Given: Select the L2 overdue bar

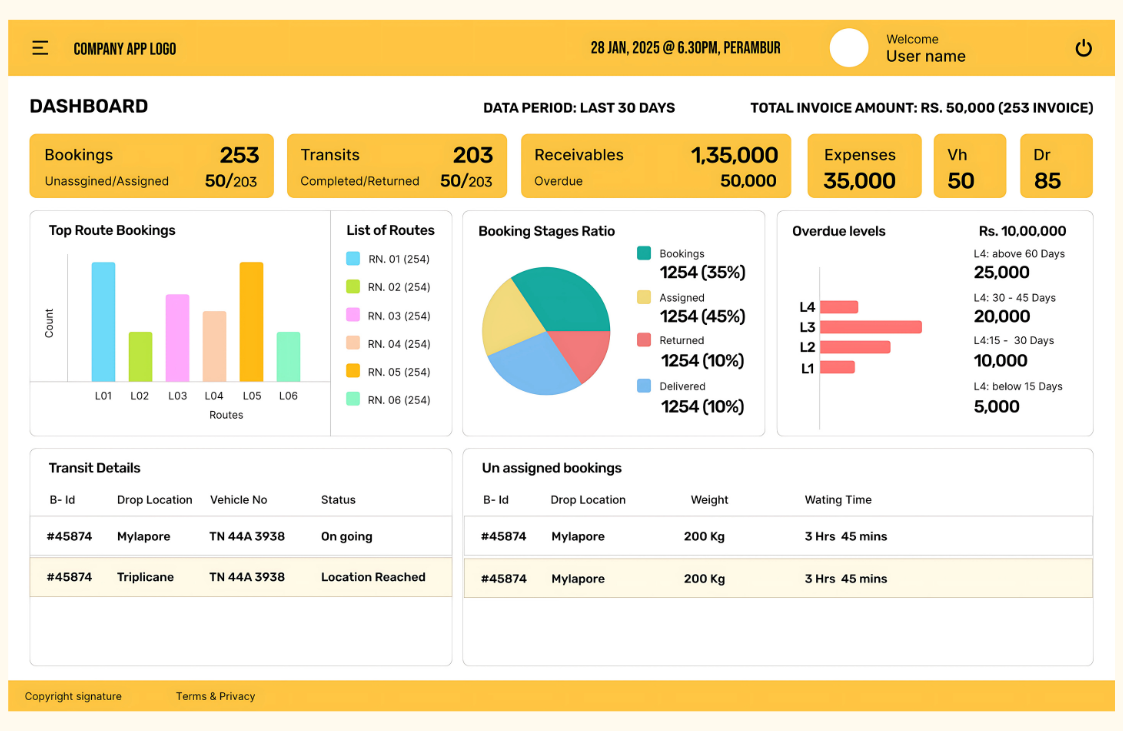Looking at the screenshot, I should click(x=855, y=347).
